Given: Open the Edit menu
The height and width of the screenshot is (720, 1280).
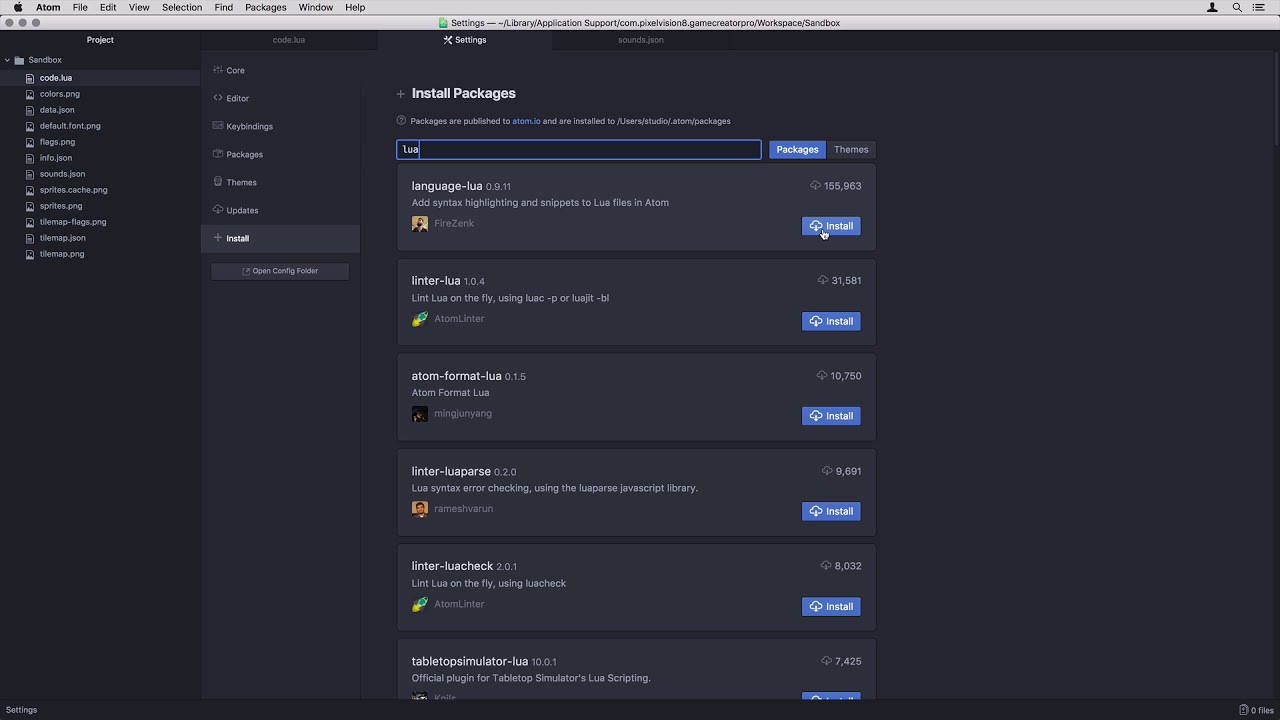Looking at the screenshot, I should coord(108,7).
